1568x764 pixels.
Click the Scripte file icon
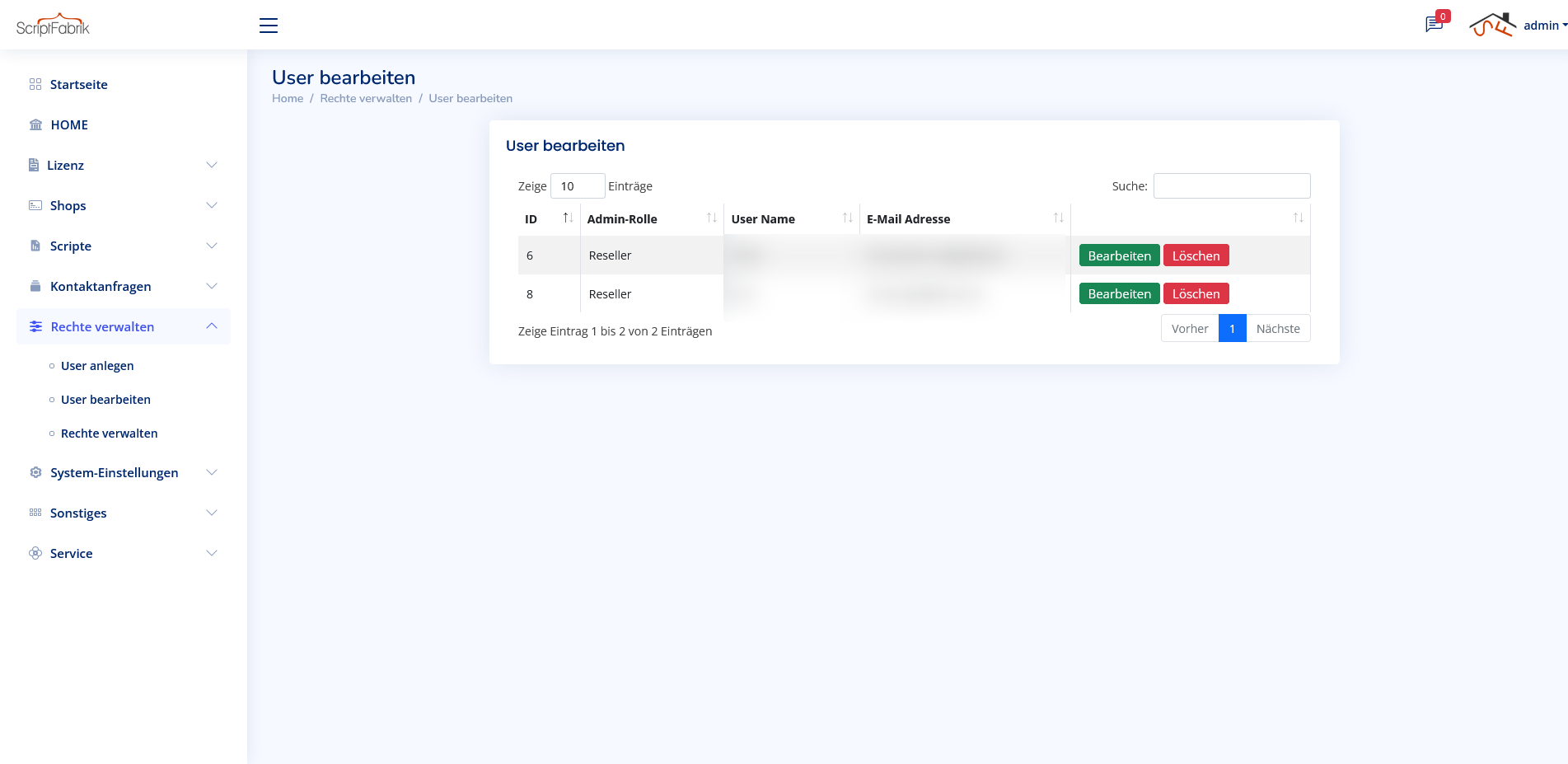(x=35, y=246)
